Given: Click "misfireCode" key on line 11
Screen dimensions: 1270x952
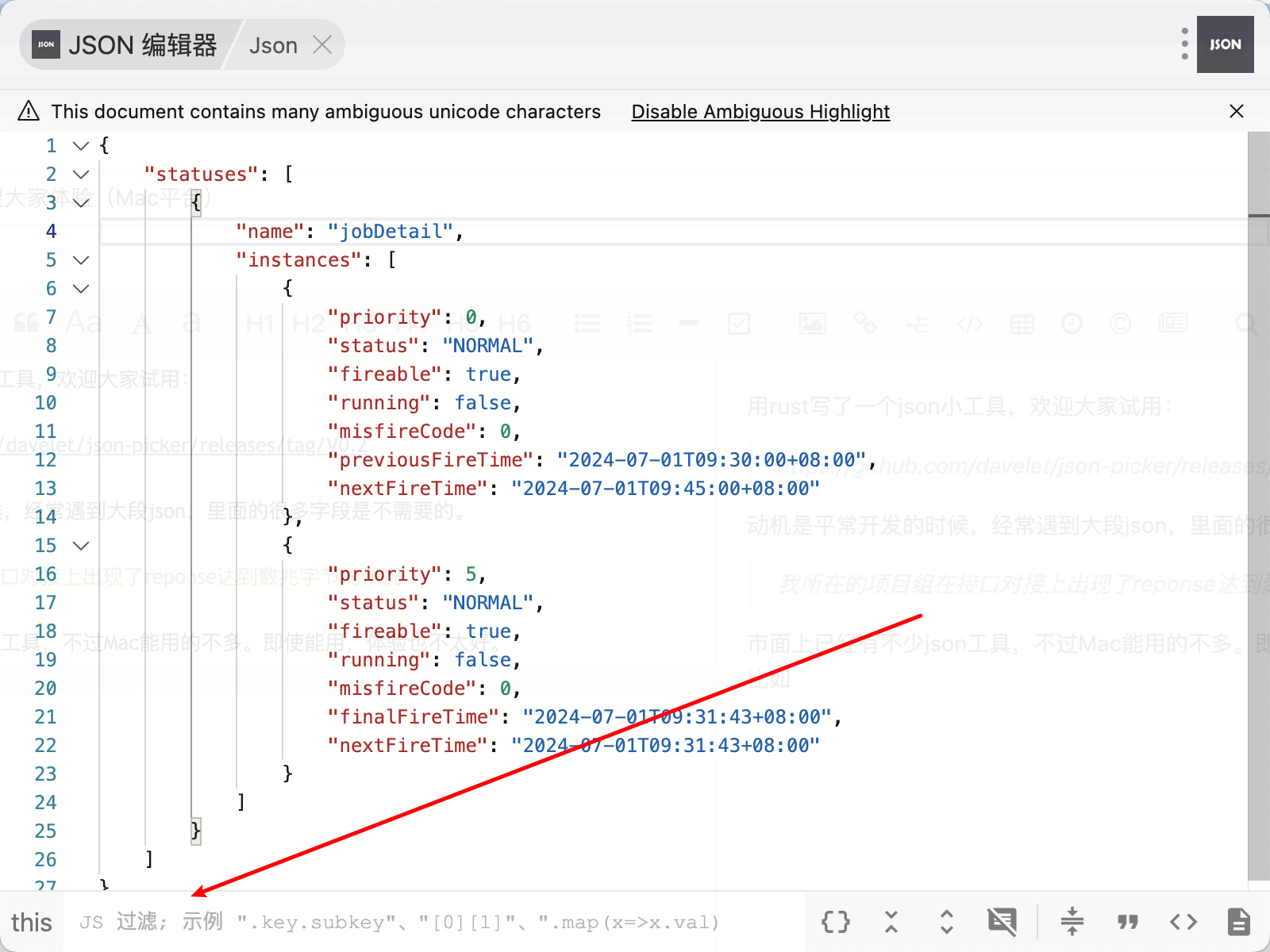Looking at the screenshot, I should [x=402, y=432].
